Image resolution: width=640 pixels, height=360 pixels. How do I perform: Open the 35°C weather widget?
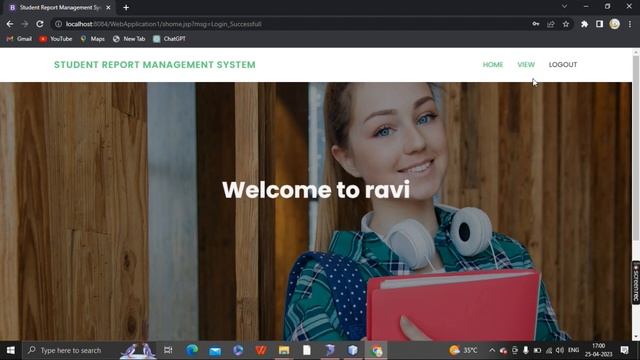(463, 350)
